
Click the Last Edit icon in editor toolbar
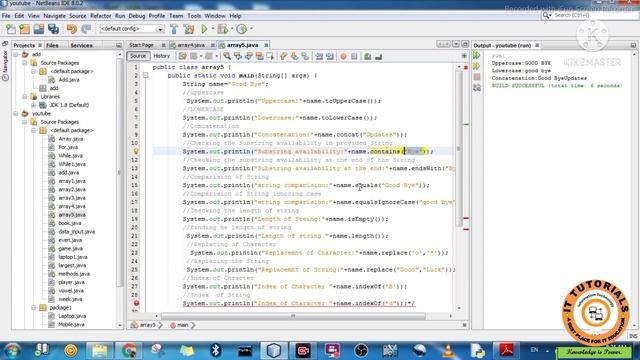182,56
